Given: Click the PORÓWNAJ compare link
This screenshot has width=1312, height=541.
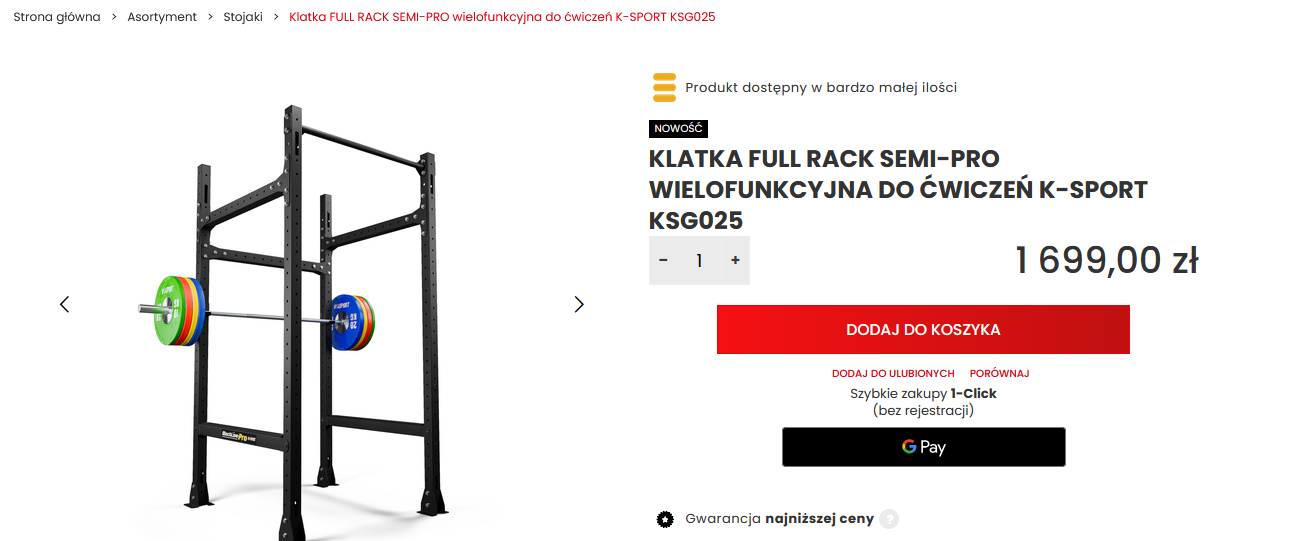Looking at the screenshot, I should tap(999, 373).
